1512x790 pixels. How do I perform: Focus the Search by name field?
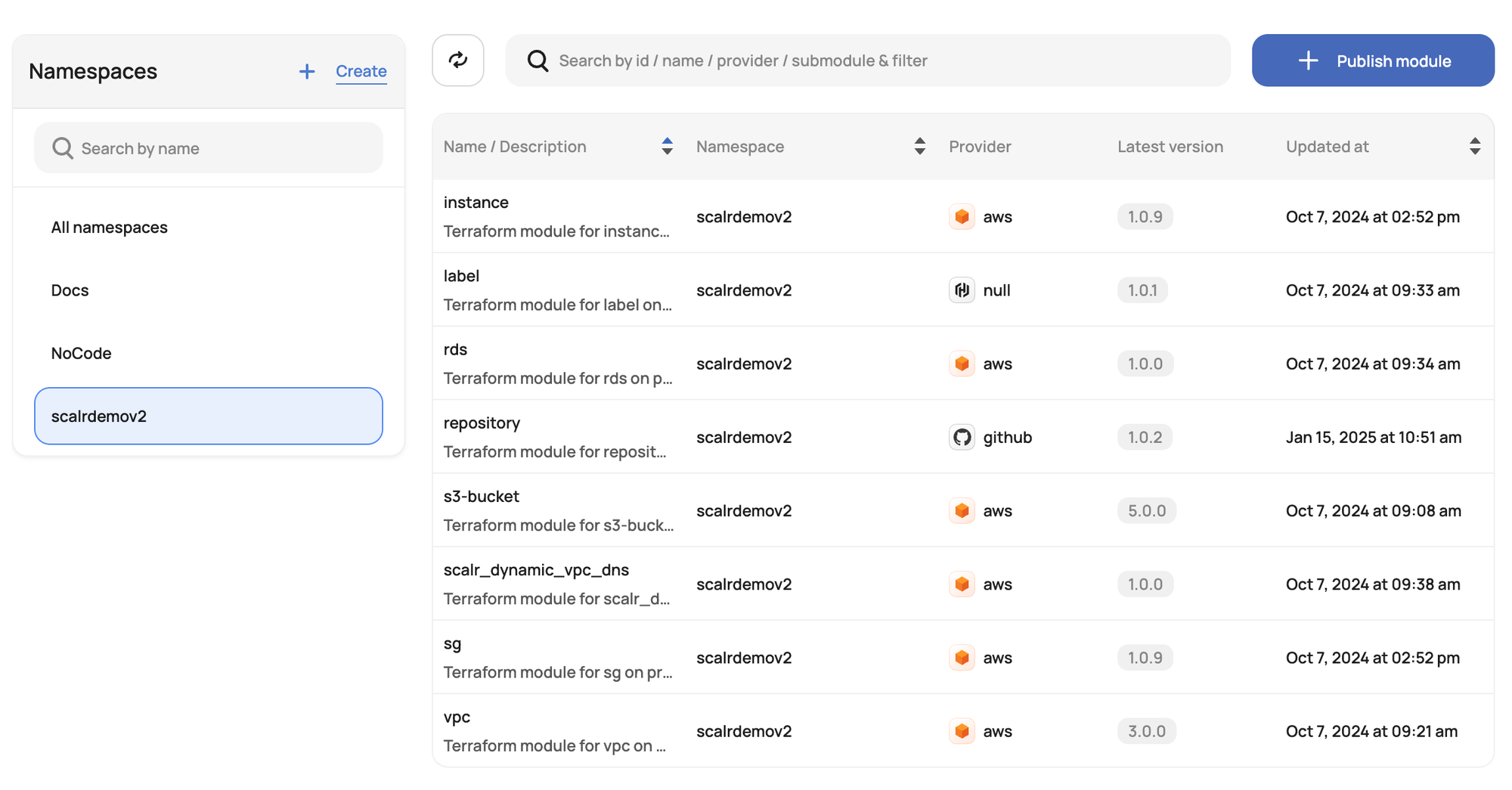click(209, 148)
